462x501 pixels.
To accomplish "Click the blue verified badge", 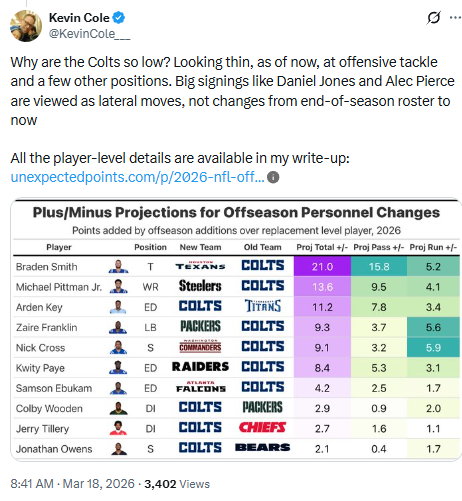I will coord(119,18).
